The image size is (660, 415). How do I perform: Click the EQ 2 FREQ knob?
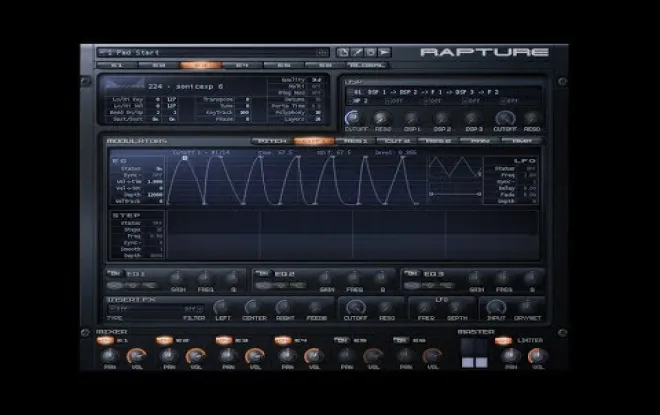tap(354, 278)
